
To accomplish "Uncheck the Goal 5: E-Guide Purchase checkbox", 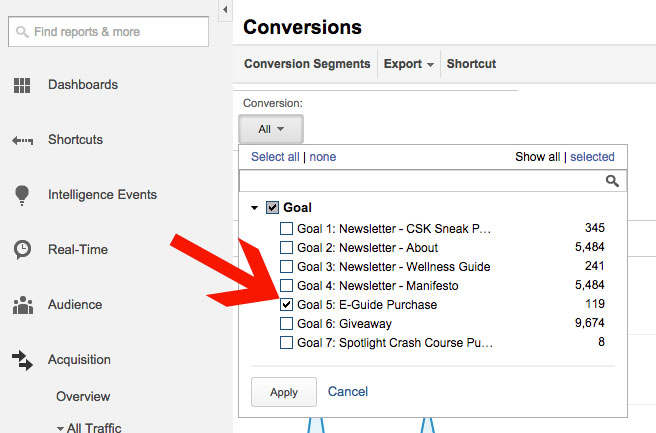I will click(287, 305).
